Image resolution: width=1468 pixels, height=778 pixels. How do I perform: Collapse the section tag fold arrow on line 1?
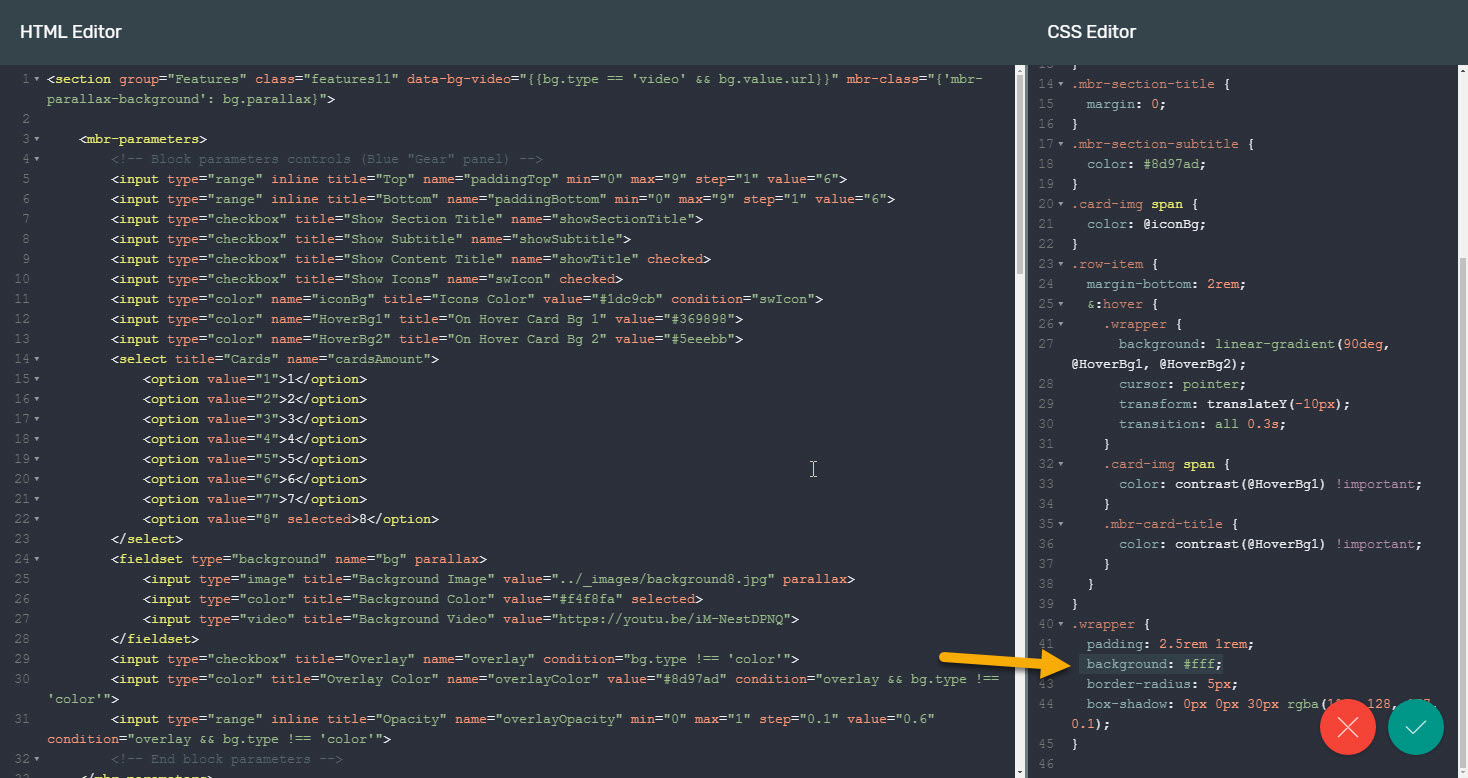[37, 79]
